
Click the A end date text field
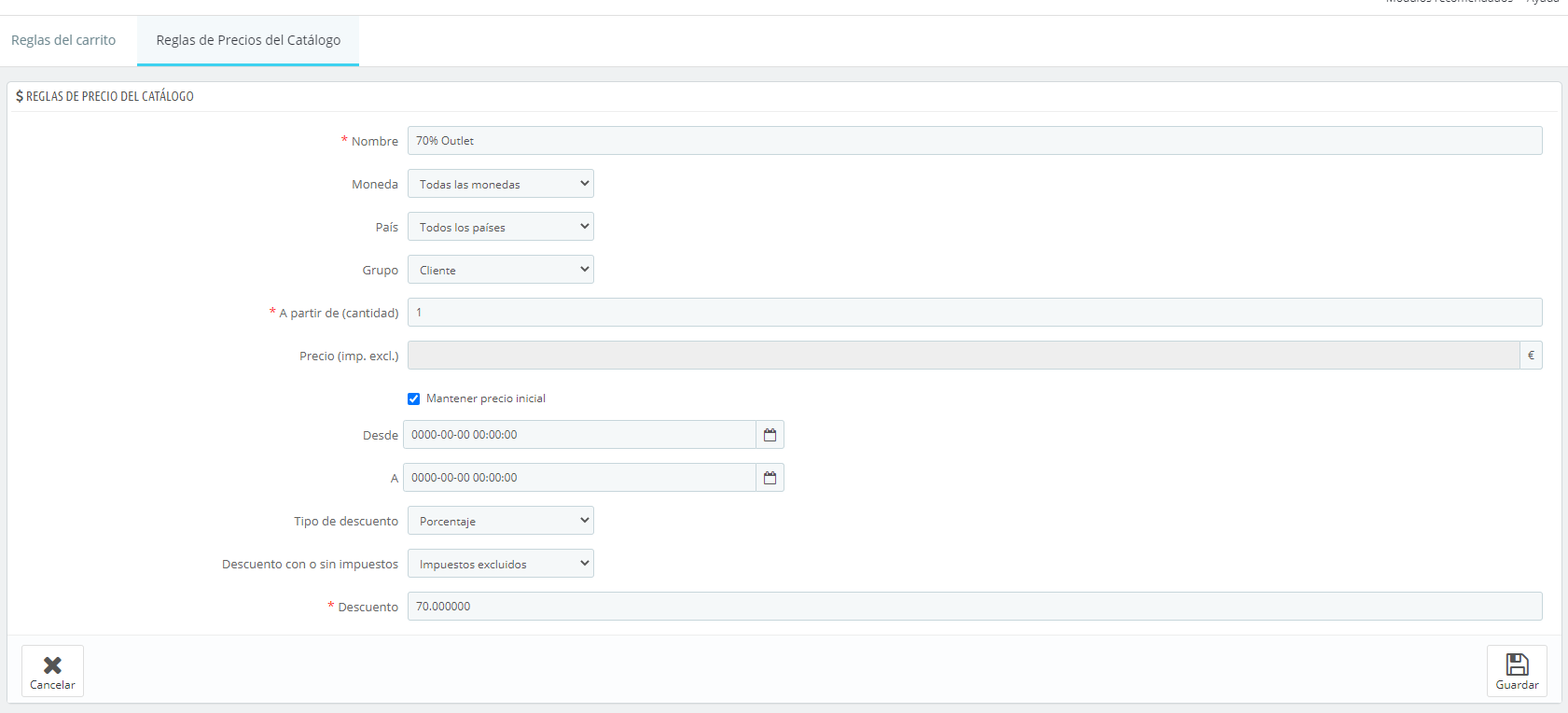coord(579,478)
